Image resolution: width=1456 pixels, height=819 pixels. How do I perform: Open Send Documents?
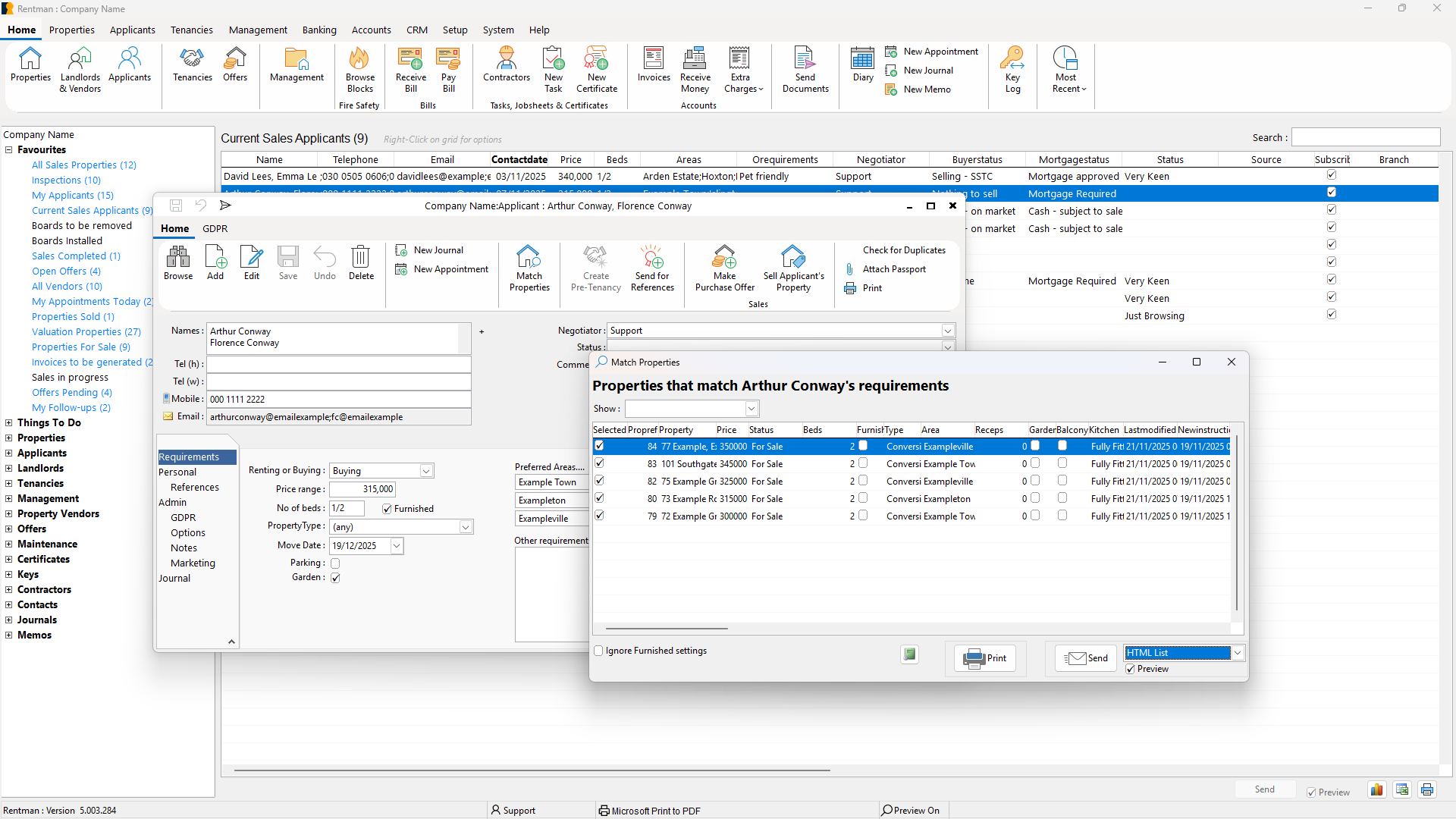805,68
